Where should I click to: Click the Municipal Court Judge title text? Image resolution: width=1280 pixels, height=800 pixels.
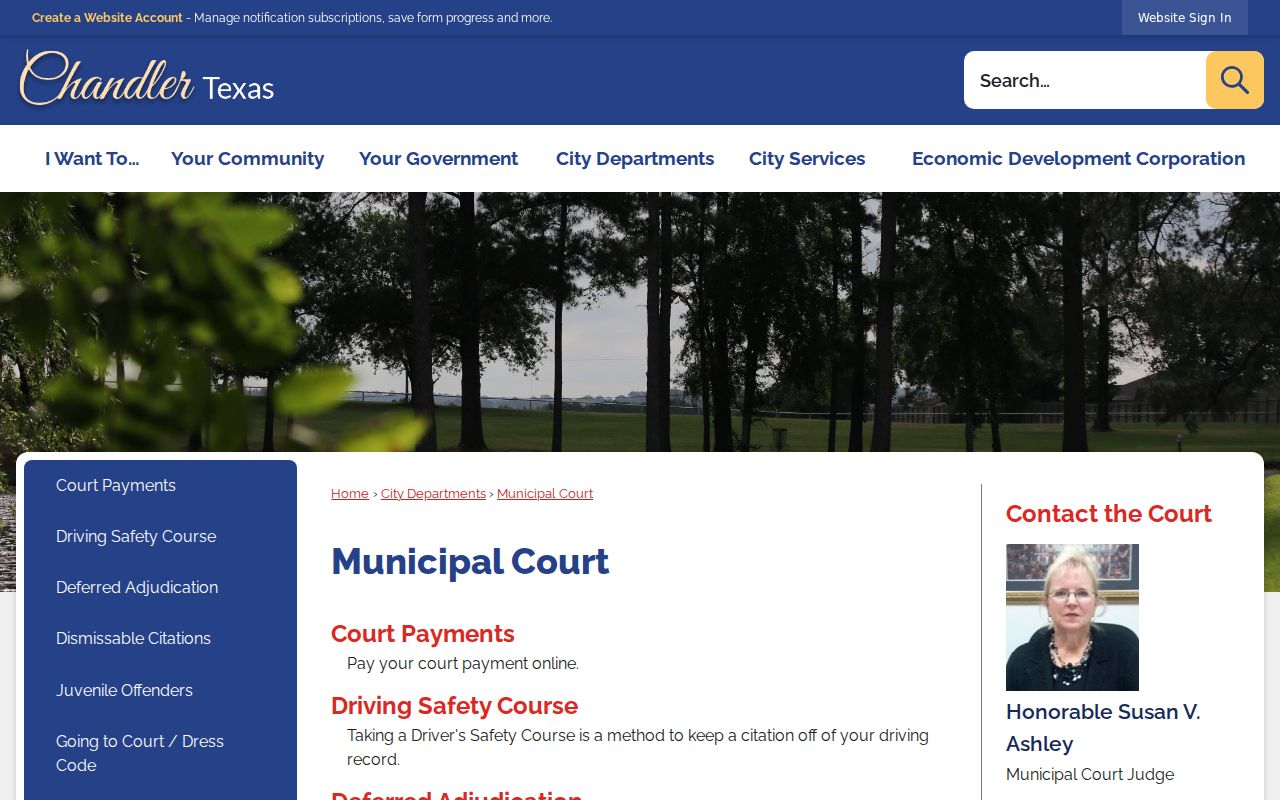click(x=1090, y=775)
